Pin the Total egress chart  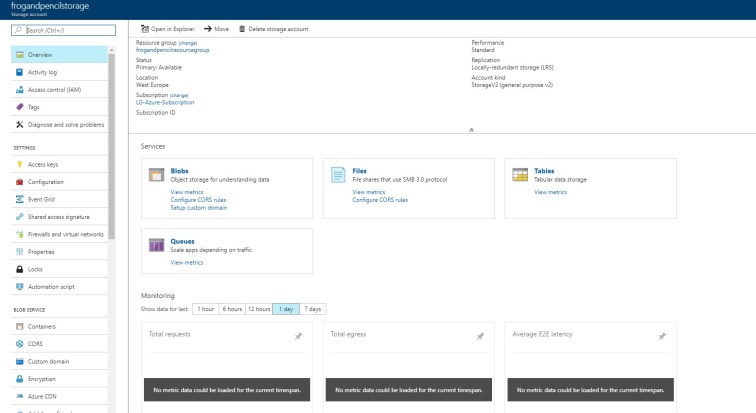(480, 337)
